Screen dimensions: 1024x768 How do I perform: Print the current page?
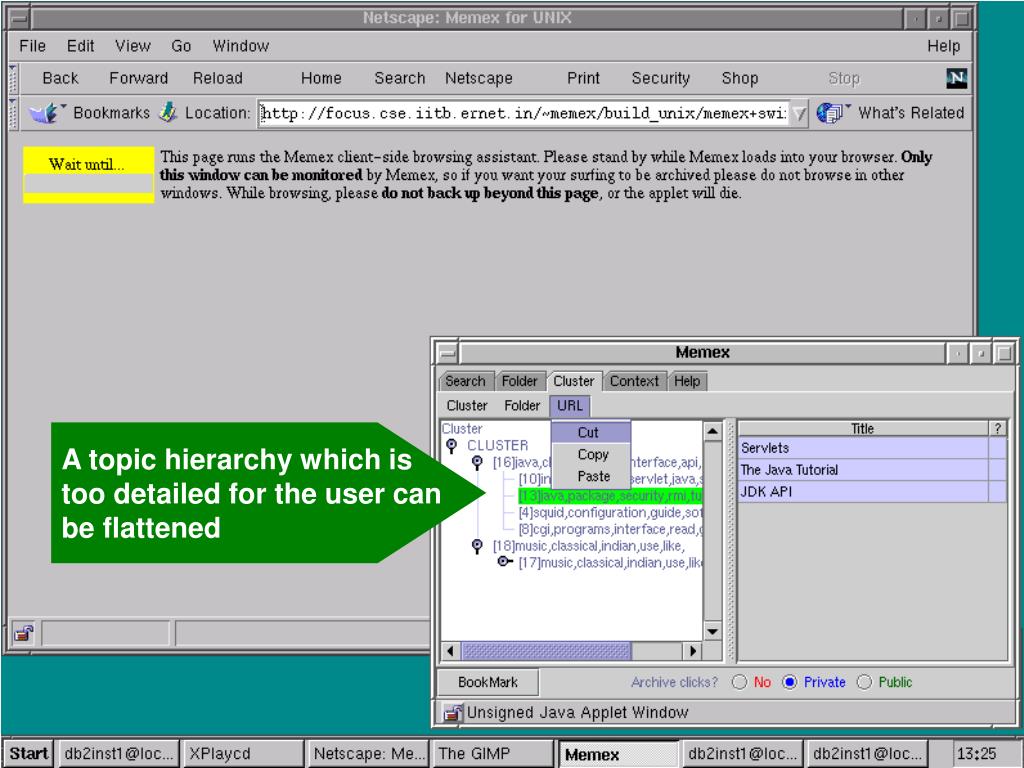(x=583, y=78)
